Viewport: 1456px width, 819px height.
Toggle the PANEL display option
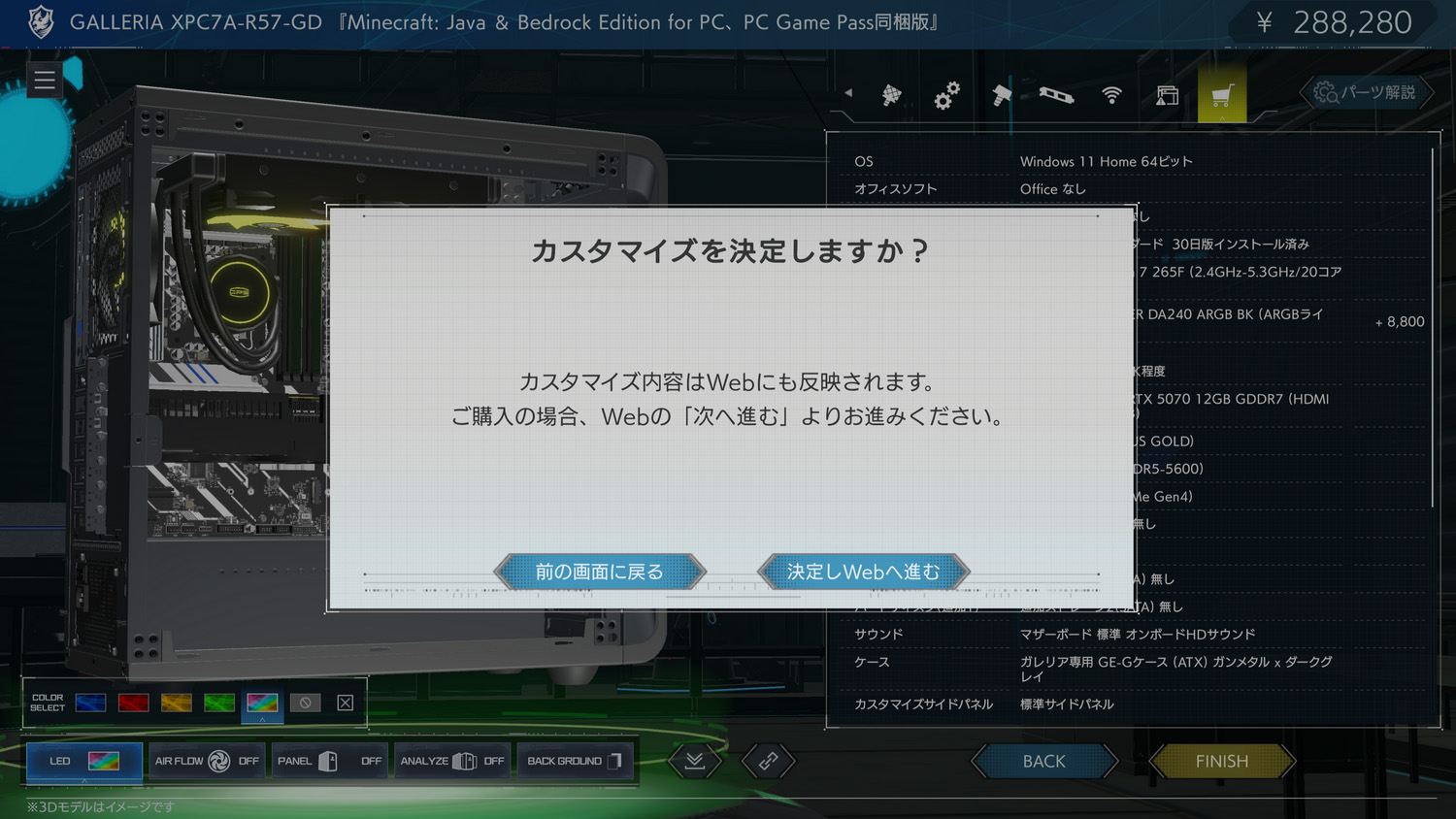click(x=329, y=761)
